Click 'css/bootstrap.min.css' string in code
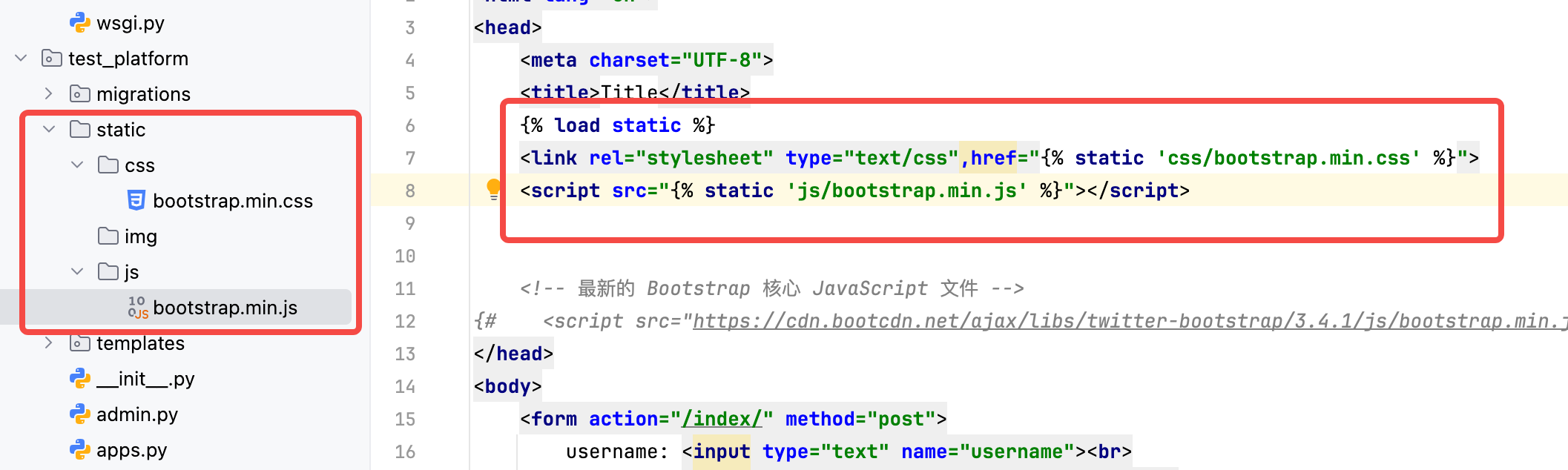The width and height of the screenshot is (1568, 470). (1289, 158)
